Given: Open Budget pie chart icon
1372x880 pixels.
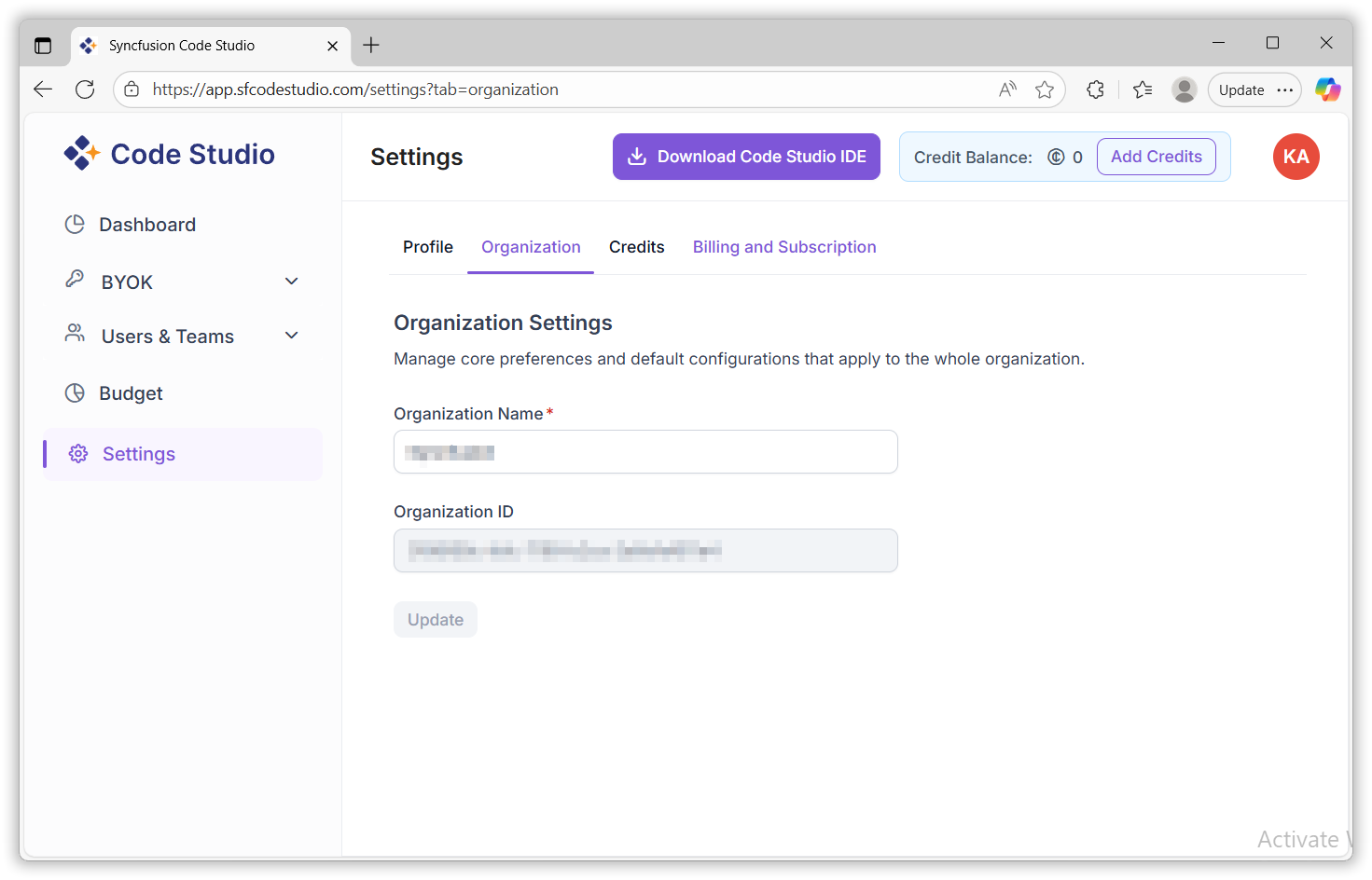Looking at the screenshot, I should 75,393.
